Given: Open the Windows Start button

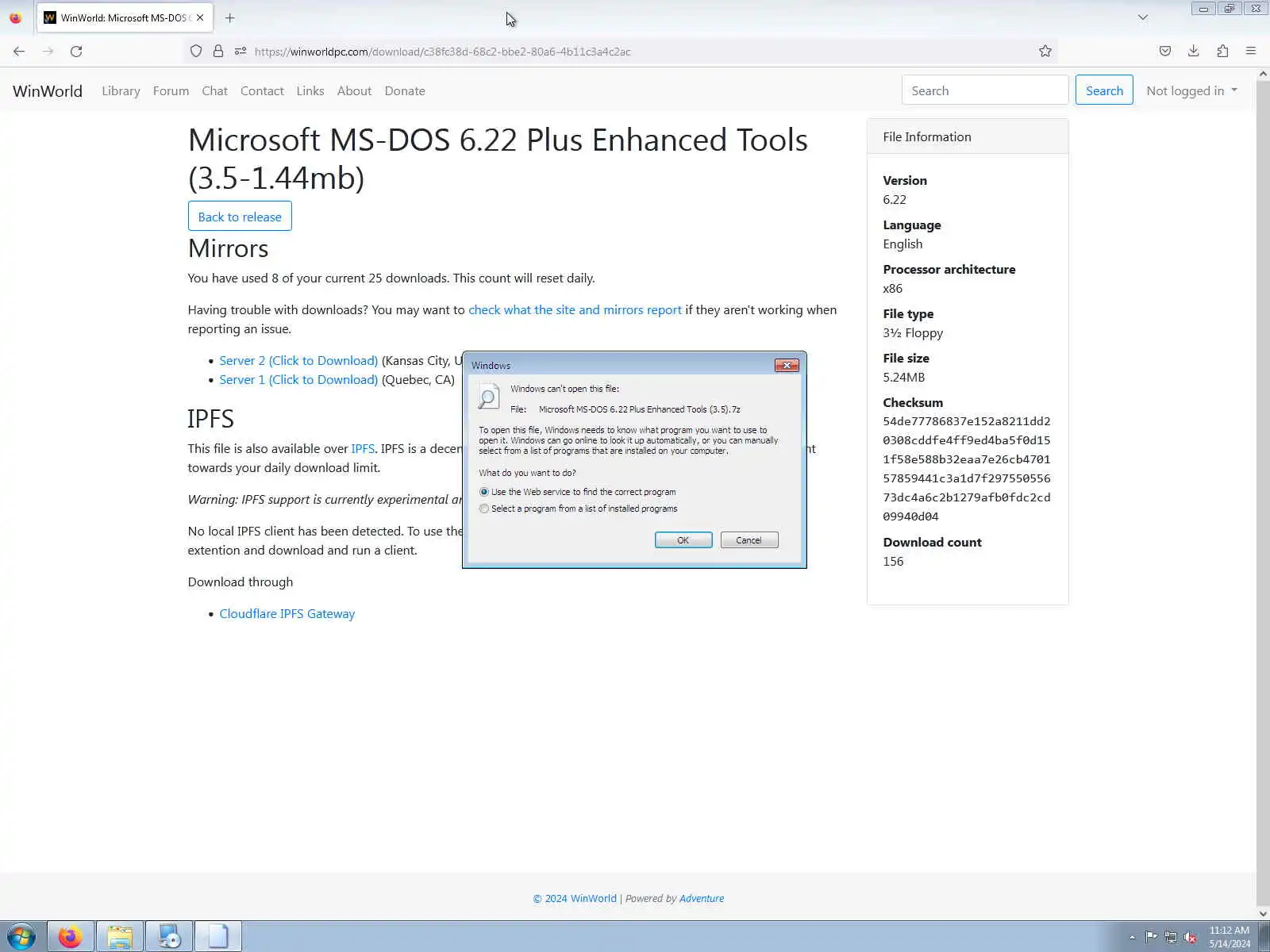Looking at the screenshot, I should [x=21, y=937].
